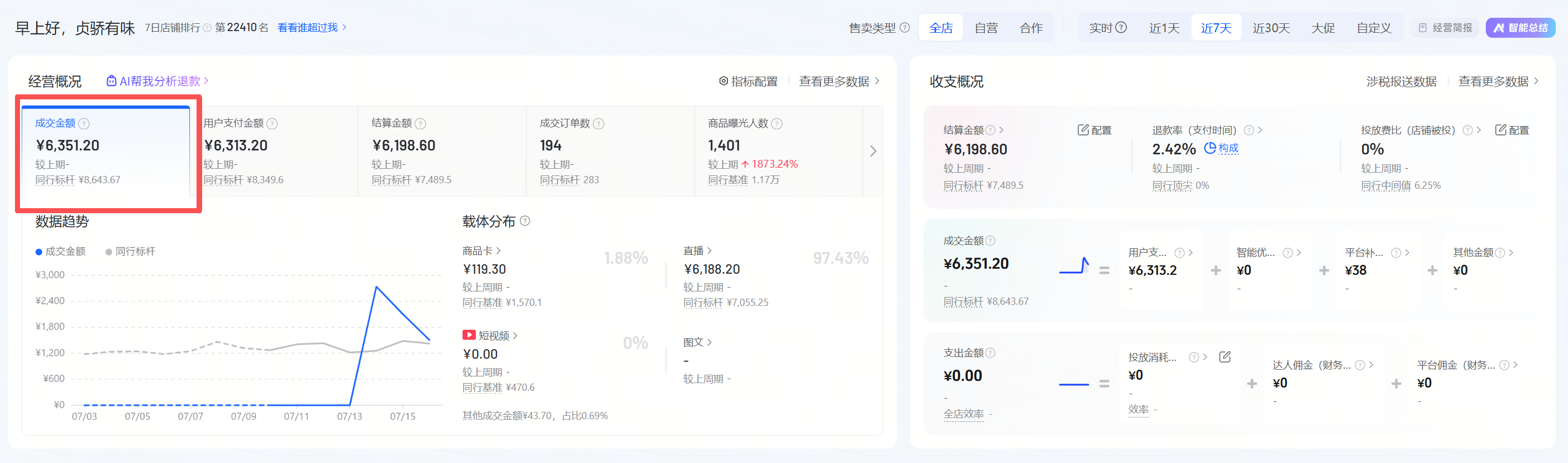Open 看看谁超过我 link
Screen dimensions: 1568x463
click(x=311, y=27)
